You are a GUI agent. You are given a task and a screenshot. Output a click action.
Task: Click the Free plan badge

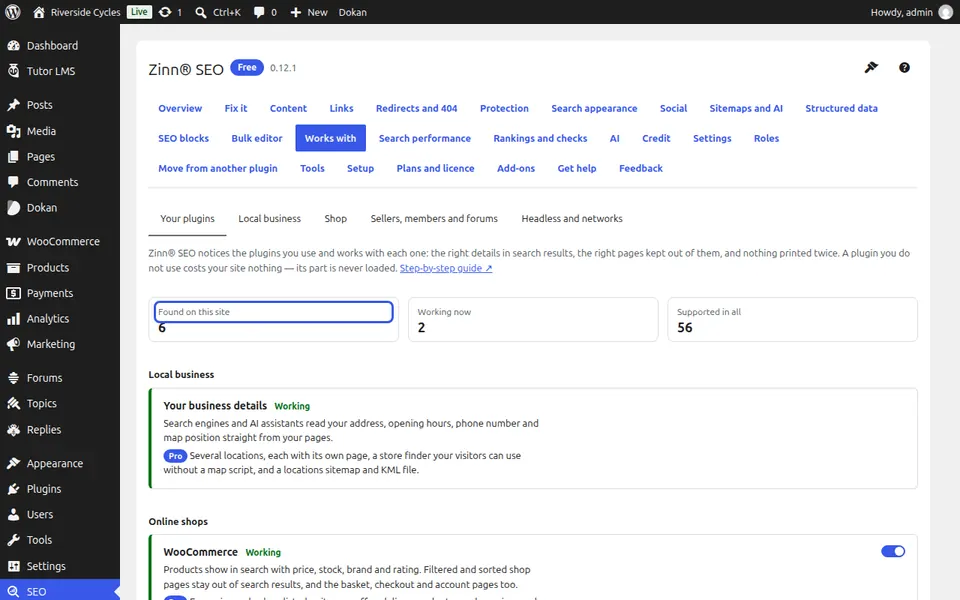pos(247,67)
